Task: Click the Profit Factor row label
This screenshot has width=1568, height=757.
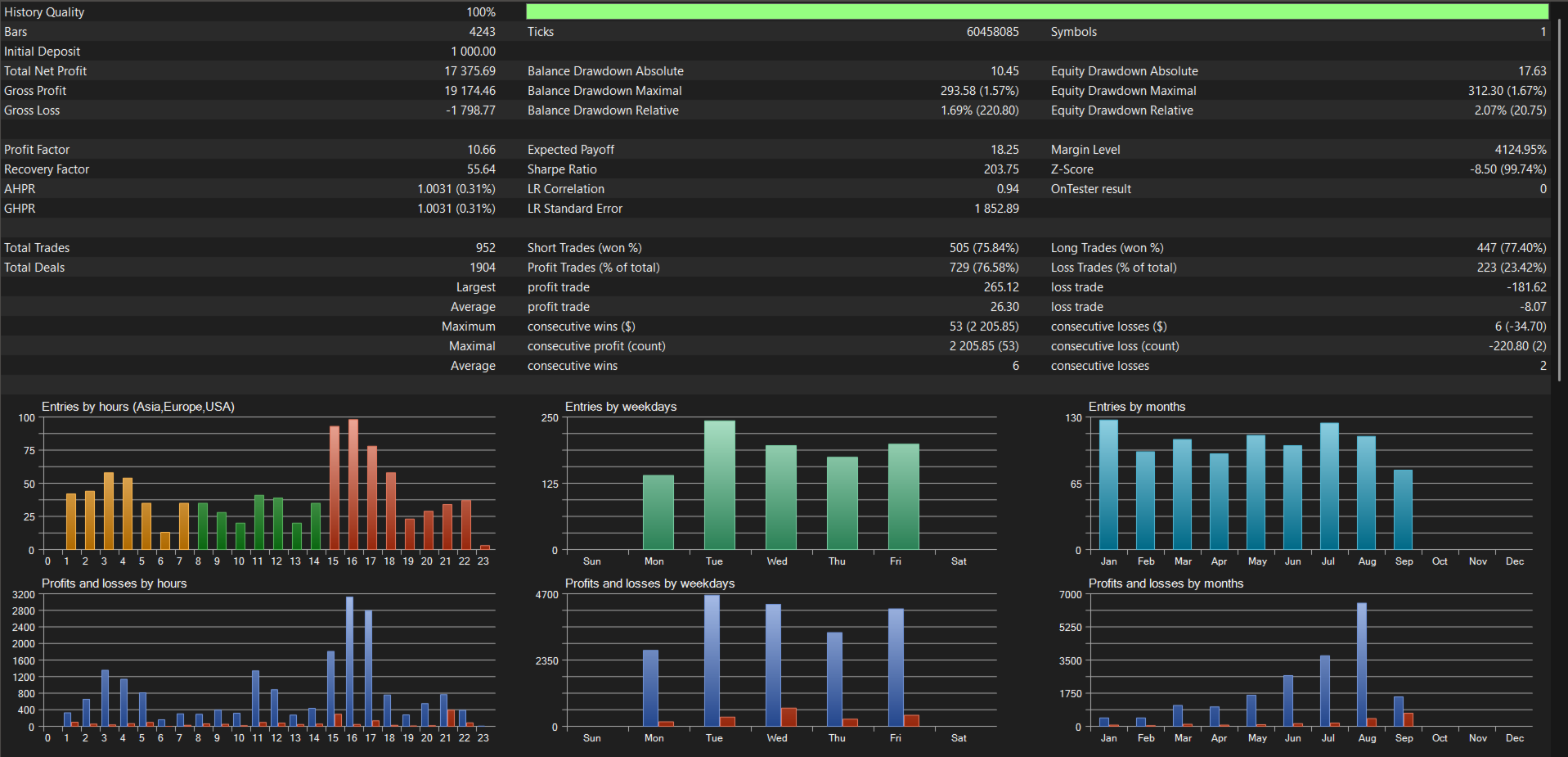Action: pyautogui.click(x=37, y=150)
